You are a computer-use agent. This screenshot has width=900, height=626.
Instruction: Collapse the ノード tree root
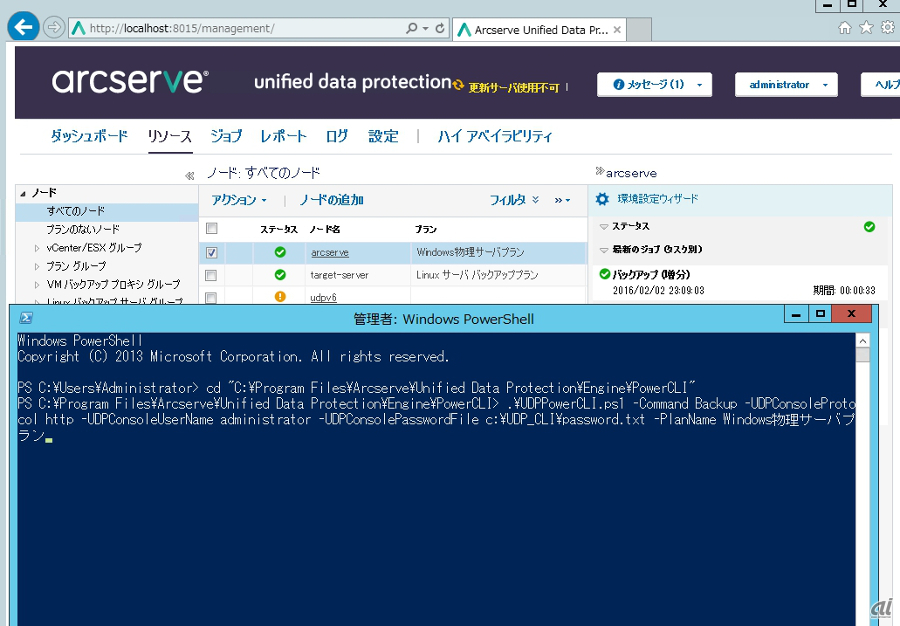click(23, 193)
